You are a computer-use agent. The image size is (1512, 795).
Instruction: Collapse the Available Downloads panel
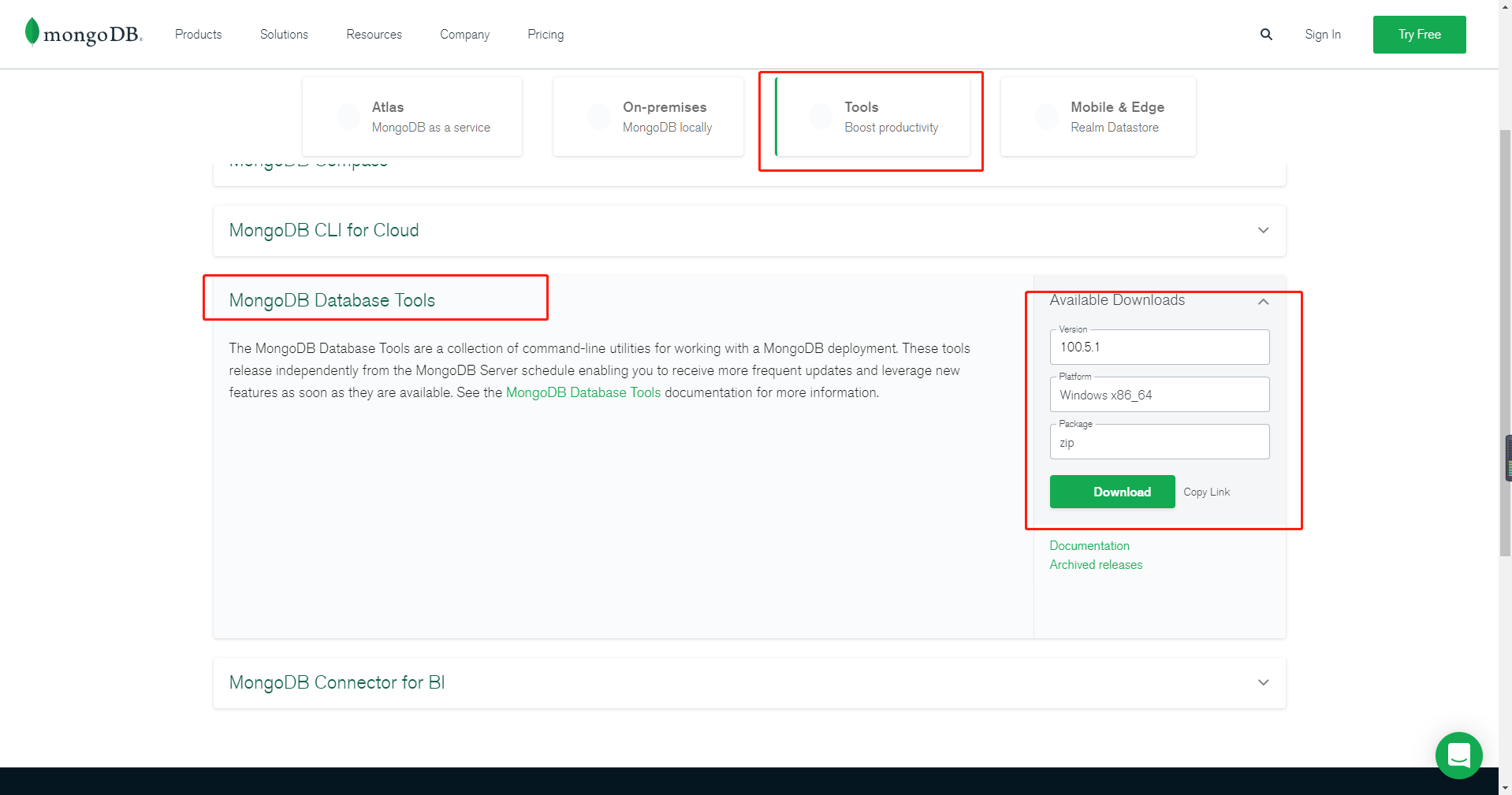pyautogui.click(x=1262, y=302)
